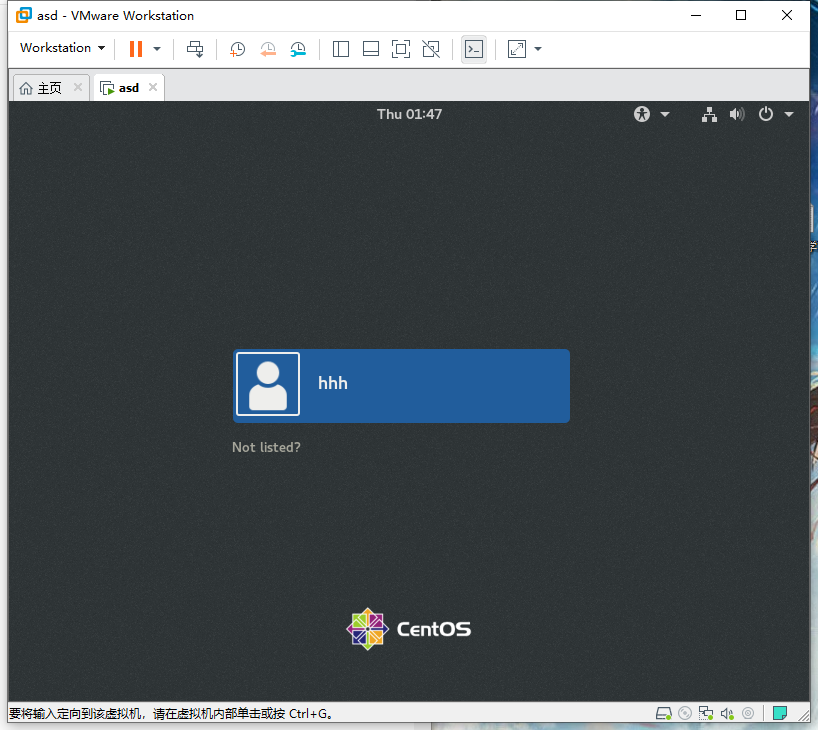Click the Not listed? link
The image size is (818, 730).
[x=266, y=447]
